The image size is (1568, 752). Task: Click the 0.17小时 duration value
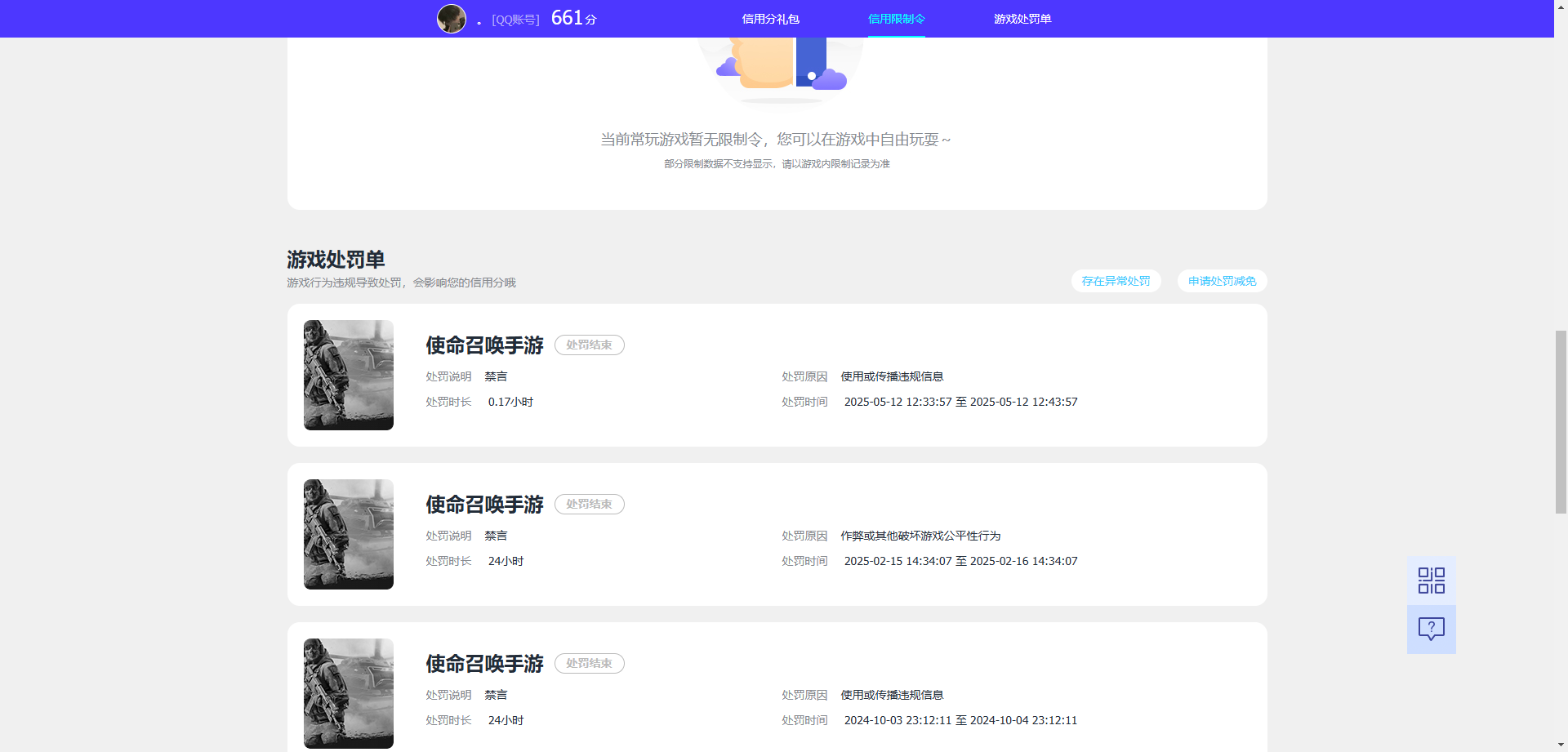coord(510,402)
